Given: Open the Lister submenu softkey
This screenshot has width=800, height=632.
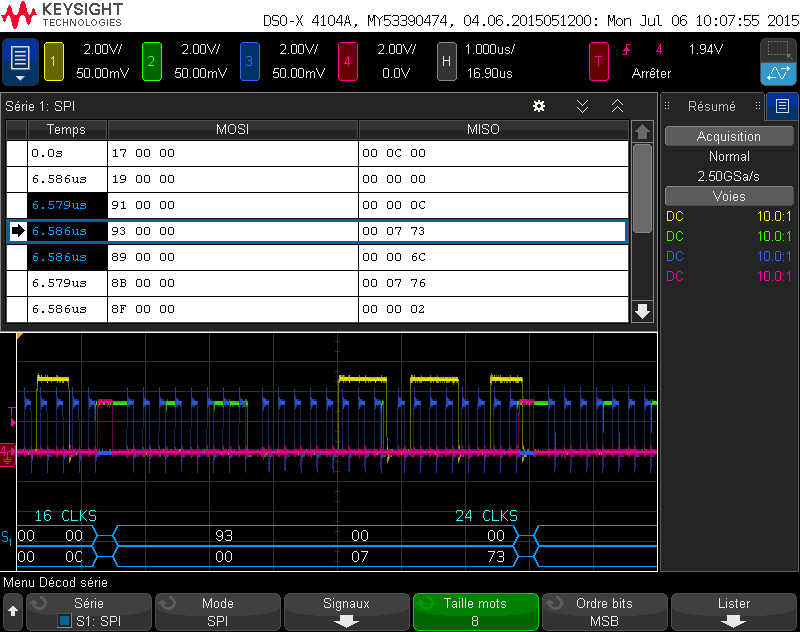Looking at the screenshot, I should coord(733,611).
